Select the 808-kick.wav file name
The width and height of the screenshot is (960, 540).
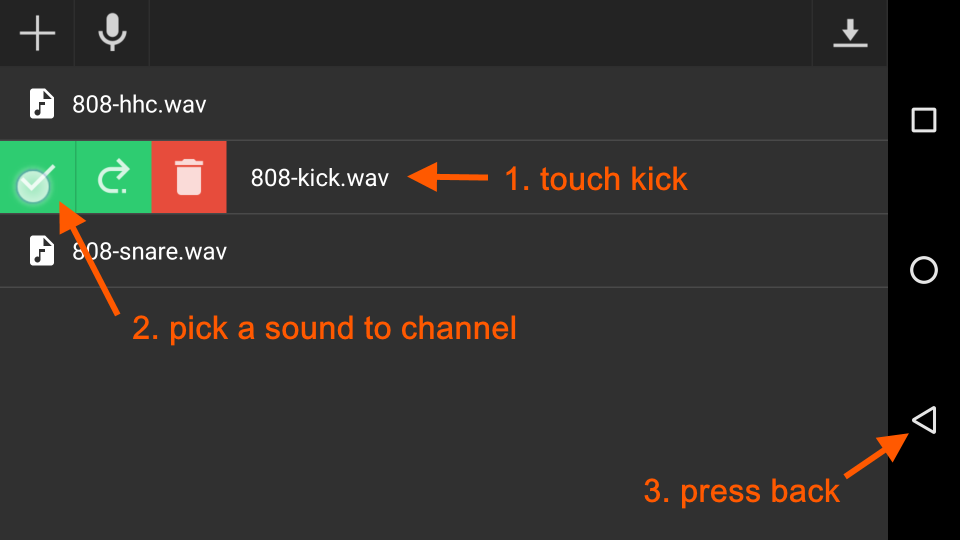tap(319, 179)
